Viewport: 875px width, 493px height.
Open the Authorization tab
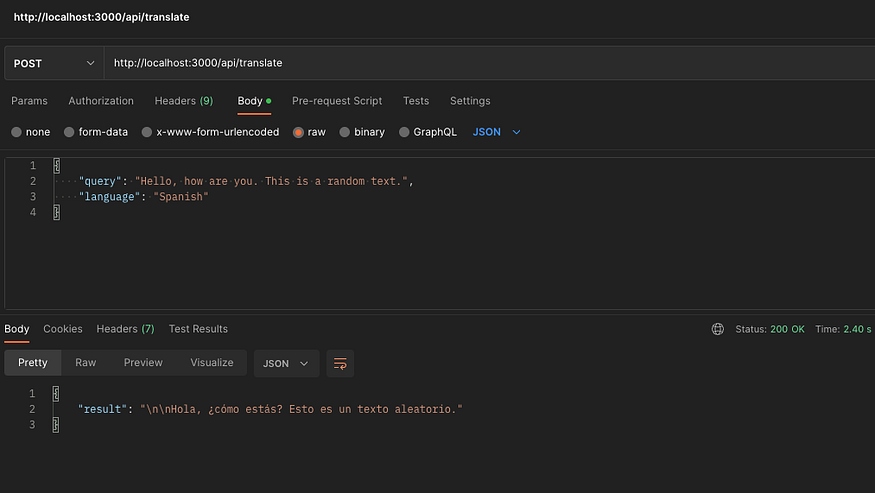(101, 101)
